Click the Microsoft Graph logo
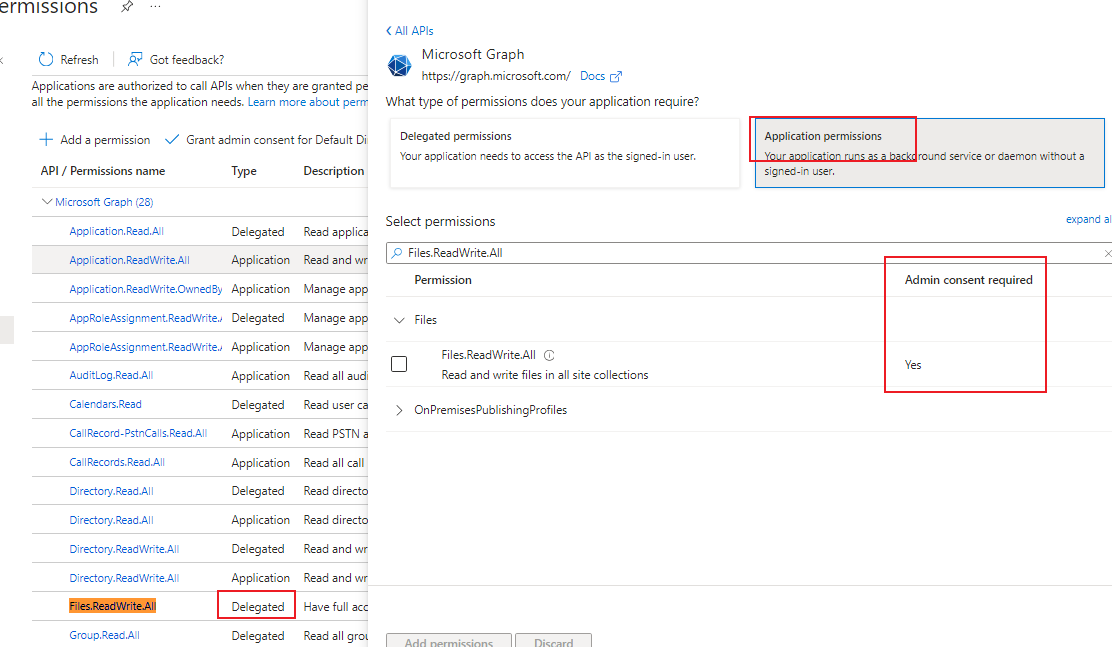The image size is (1112, 647). click(x=399, y=65)
